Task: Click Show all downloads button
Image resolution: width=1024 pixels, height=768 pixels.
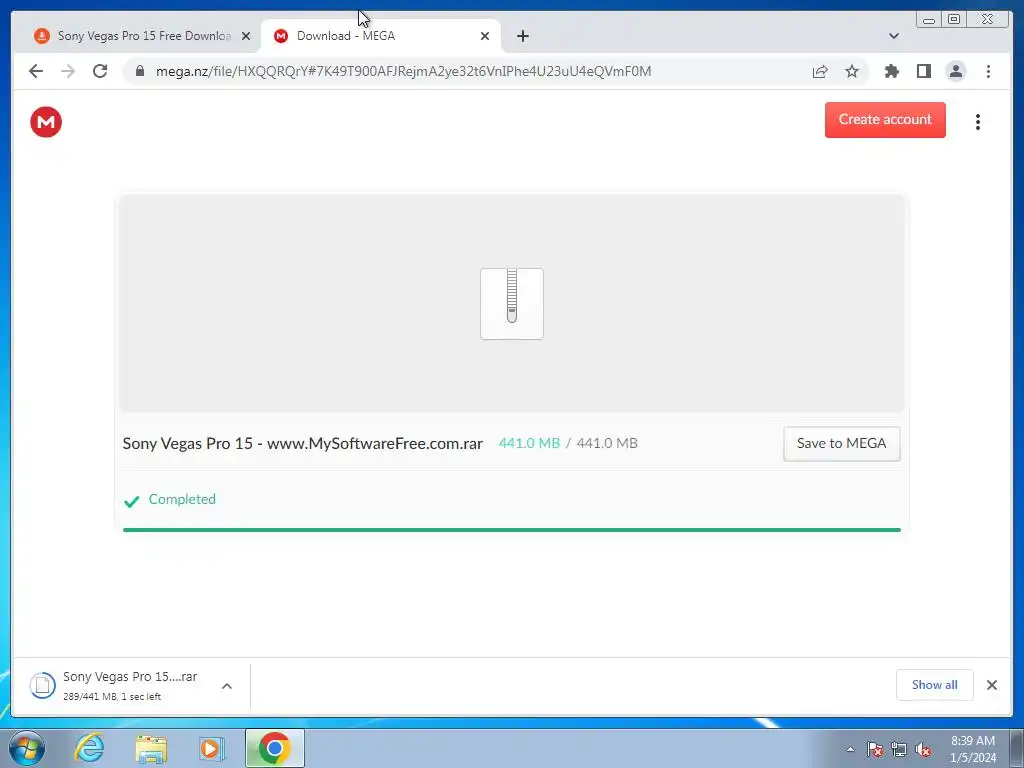Action: pos(935,684)
